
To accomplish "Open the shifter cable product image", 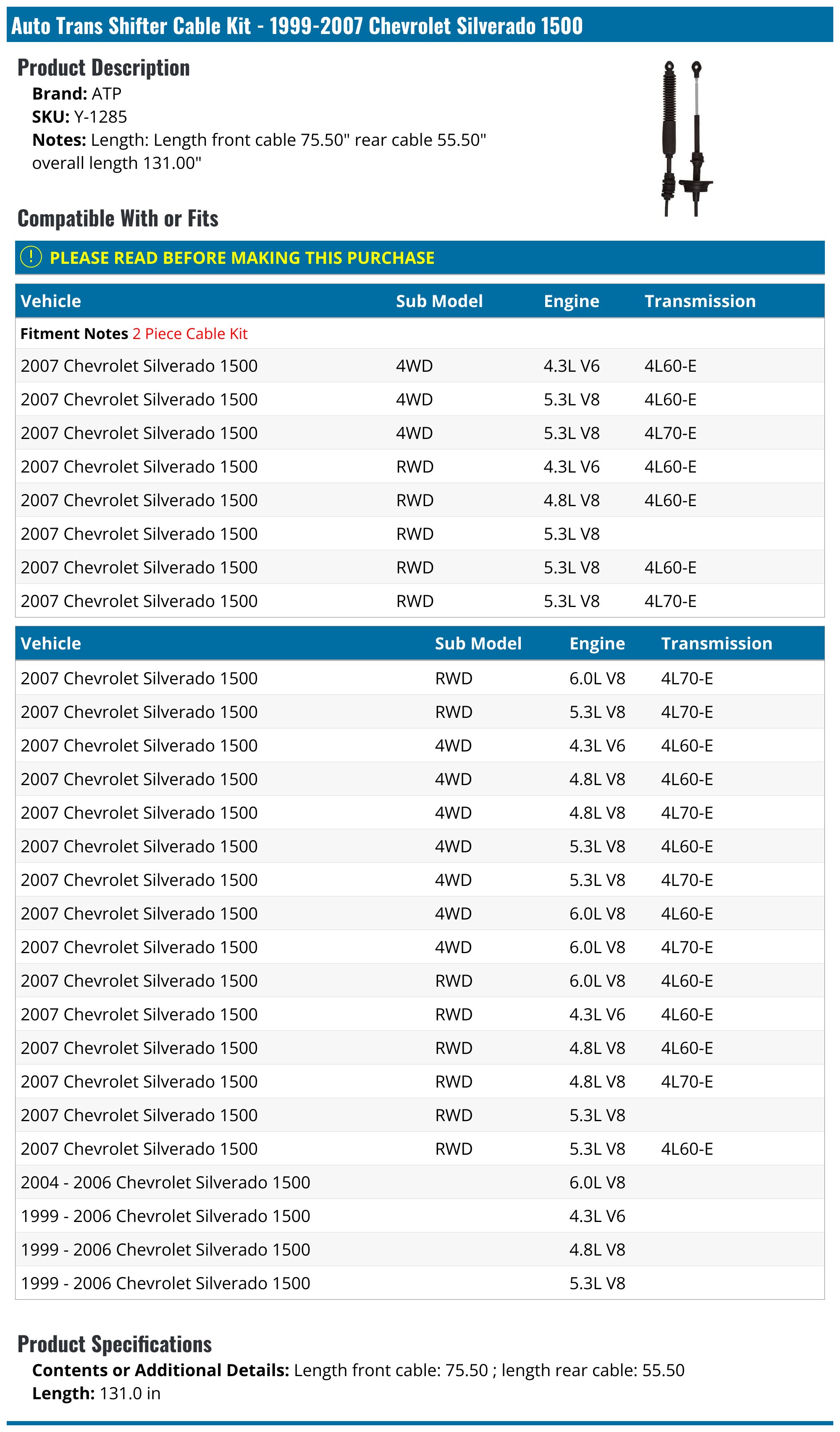I will pos(687,139).
